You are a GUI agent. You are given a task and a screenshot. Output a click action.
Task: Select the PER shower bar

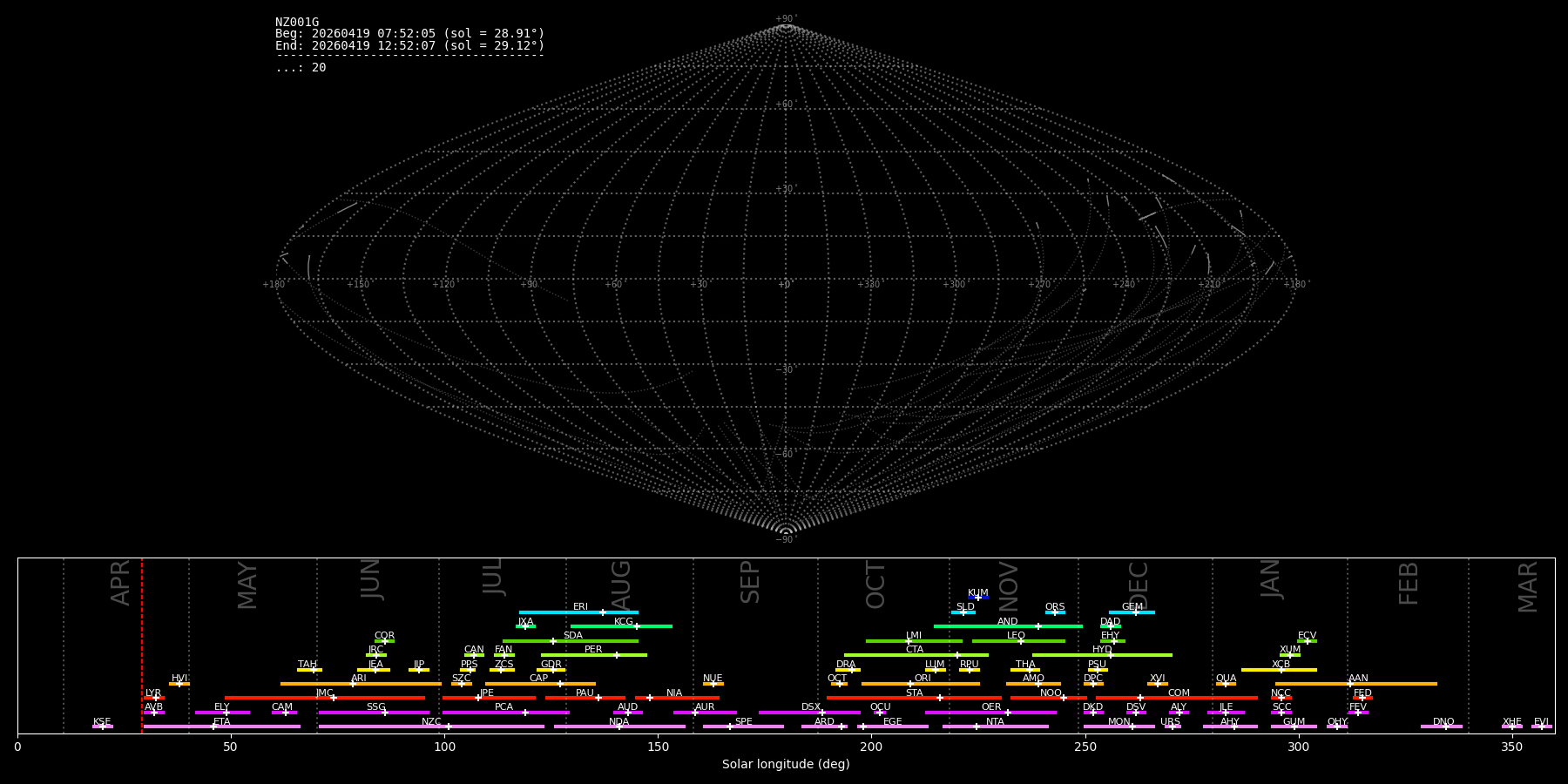(594, 655)
